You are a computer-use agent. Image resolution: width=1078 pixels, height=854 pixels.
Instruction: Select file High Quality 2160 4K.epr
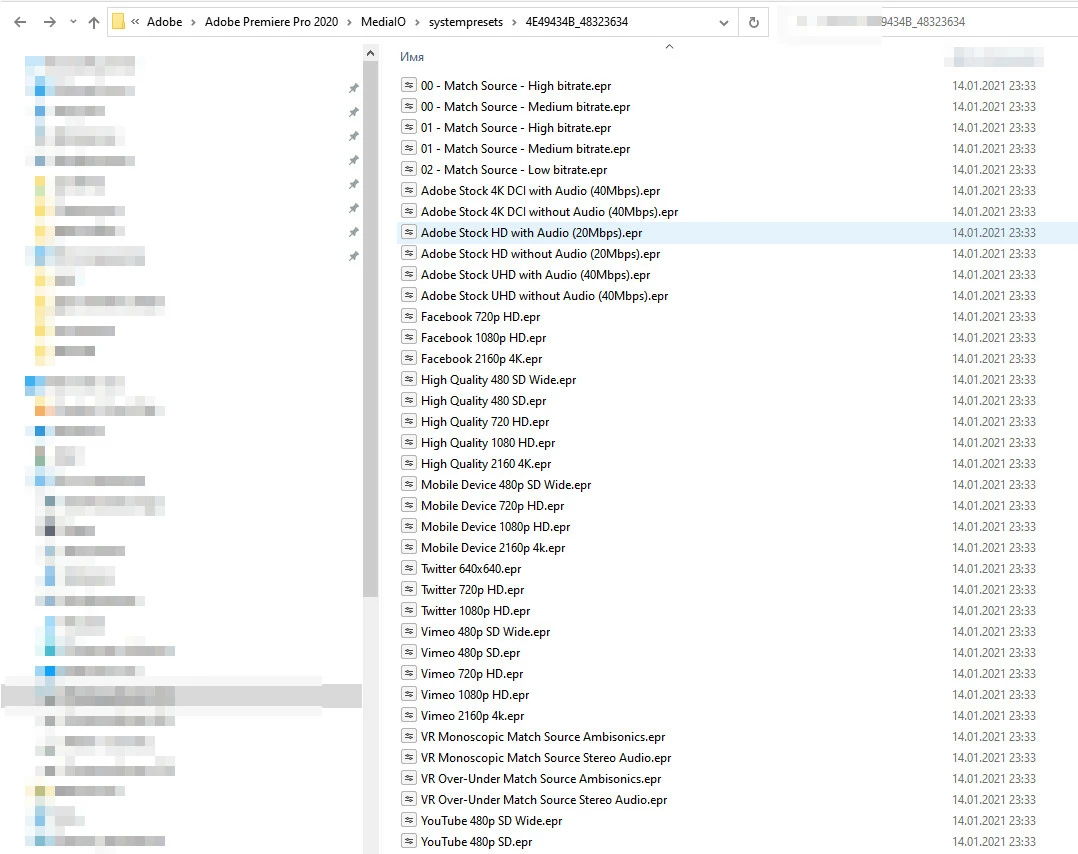tap(486, 463)
